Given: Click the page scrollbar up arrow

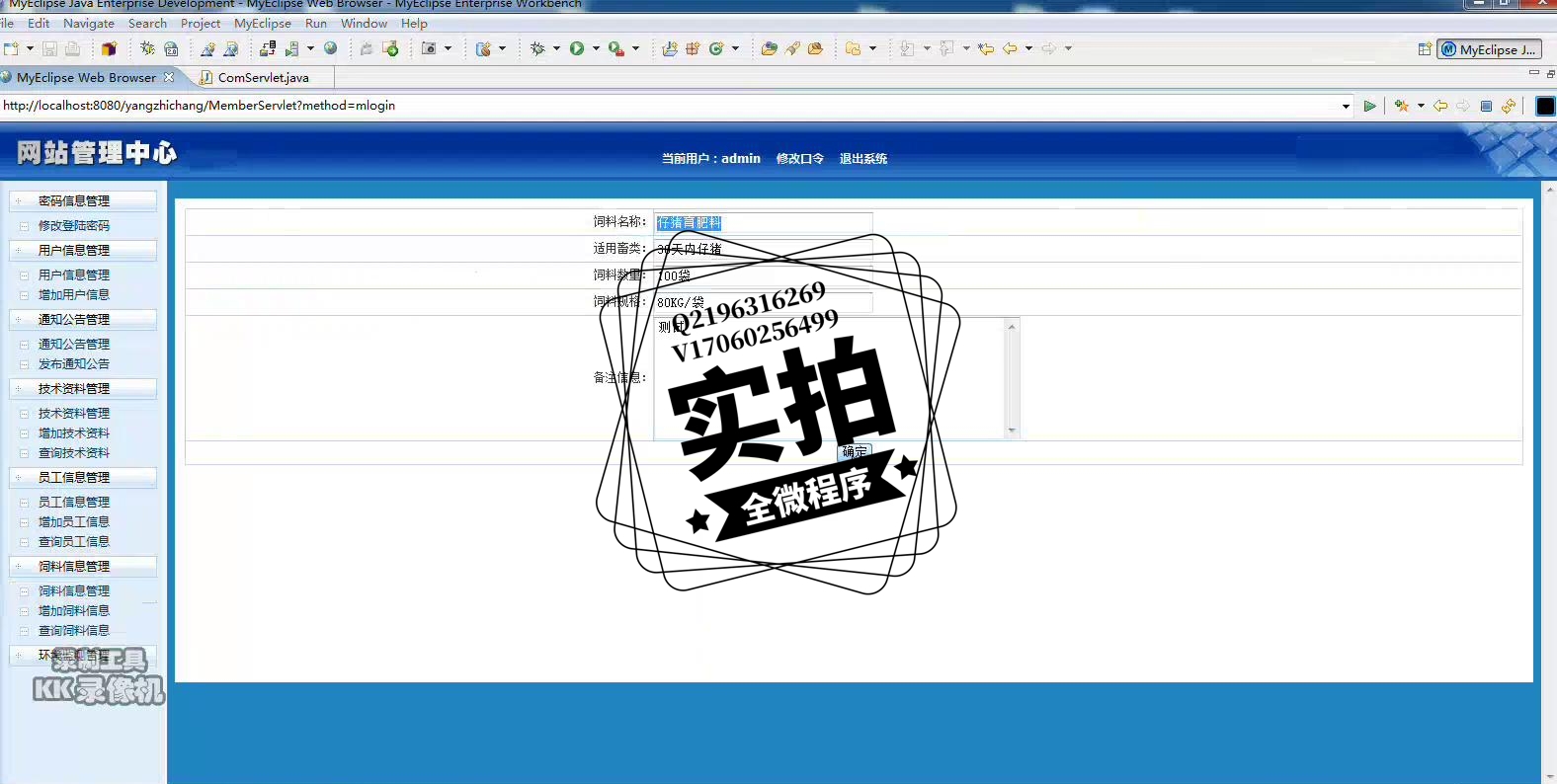Looking at the screenshot, I should pos(1549,189).
